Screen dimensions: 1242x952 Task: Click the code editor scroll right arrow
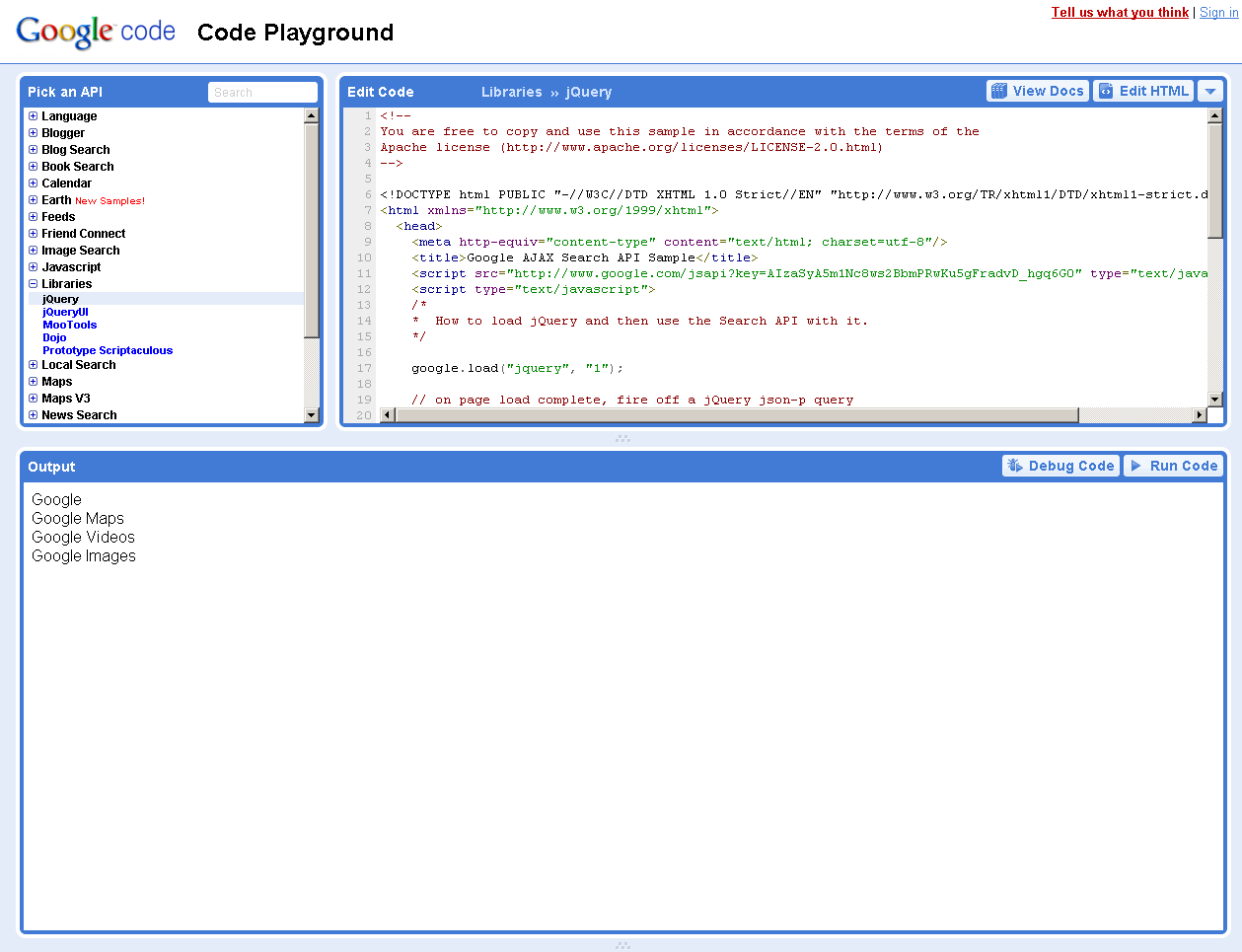(1200, 415)
